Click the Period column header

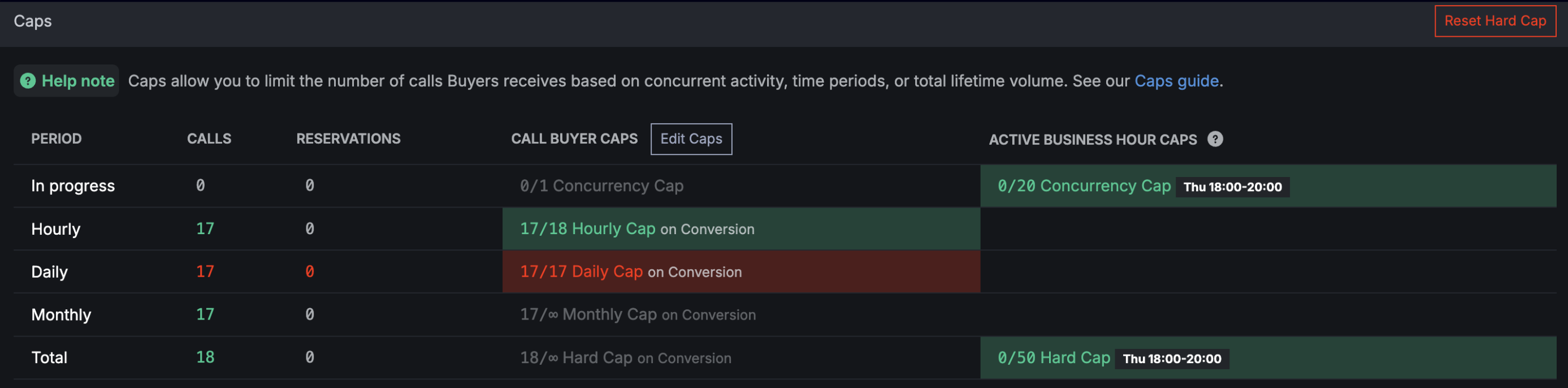(x=56, y=139)
